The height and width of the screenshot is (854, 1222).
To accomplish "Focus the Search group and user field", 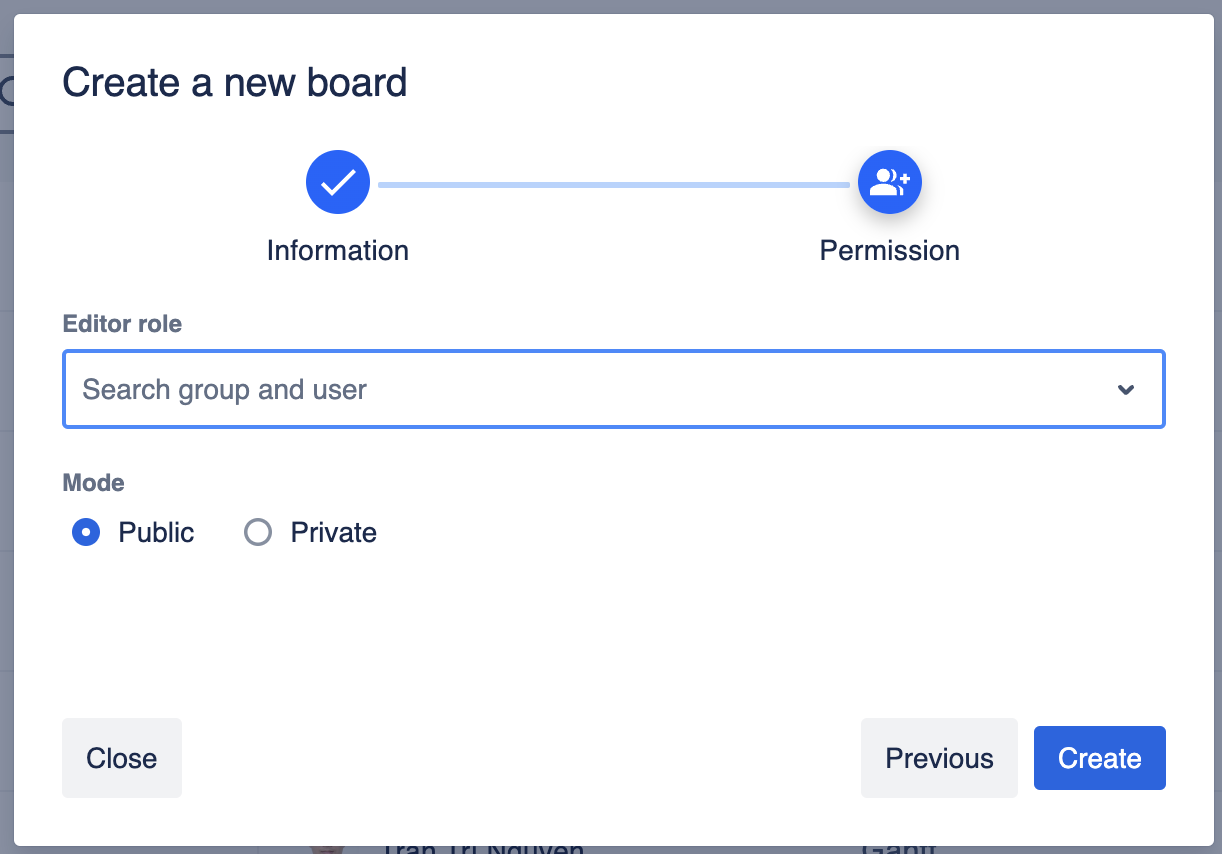I will [580, 389].
